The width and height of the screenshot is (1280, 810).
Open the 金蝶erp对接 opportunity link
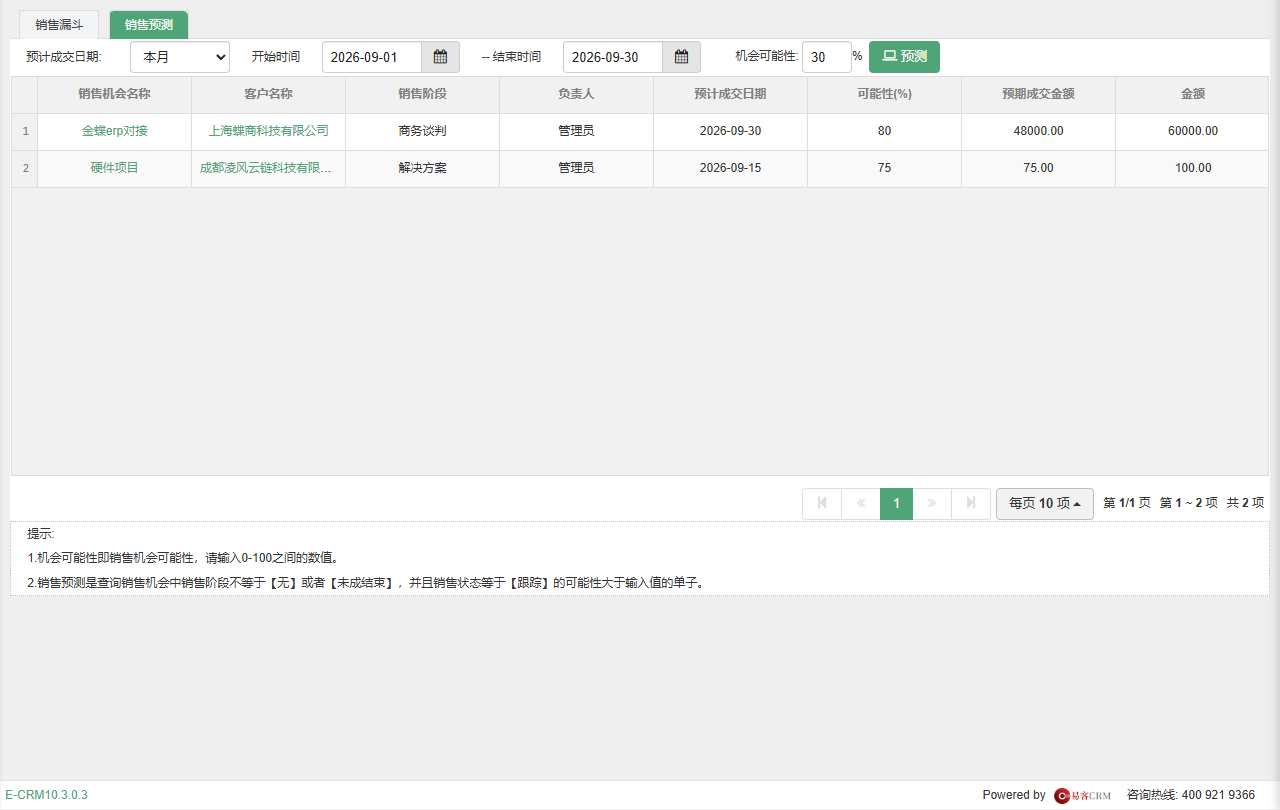(x=114, y=131)
